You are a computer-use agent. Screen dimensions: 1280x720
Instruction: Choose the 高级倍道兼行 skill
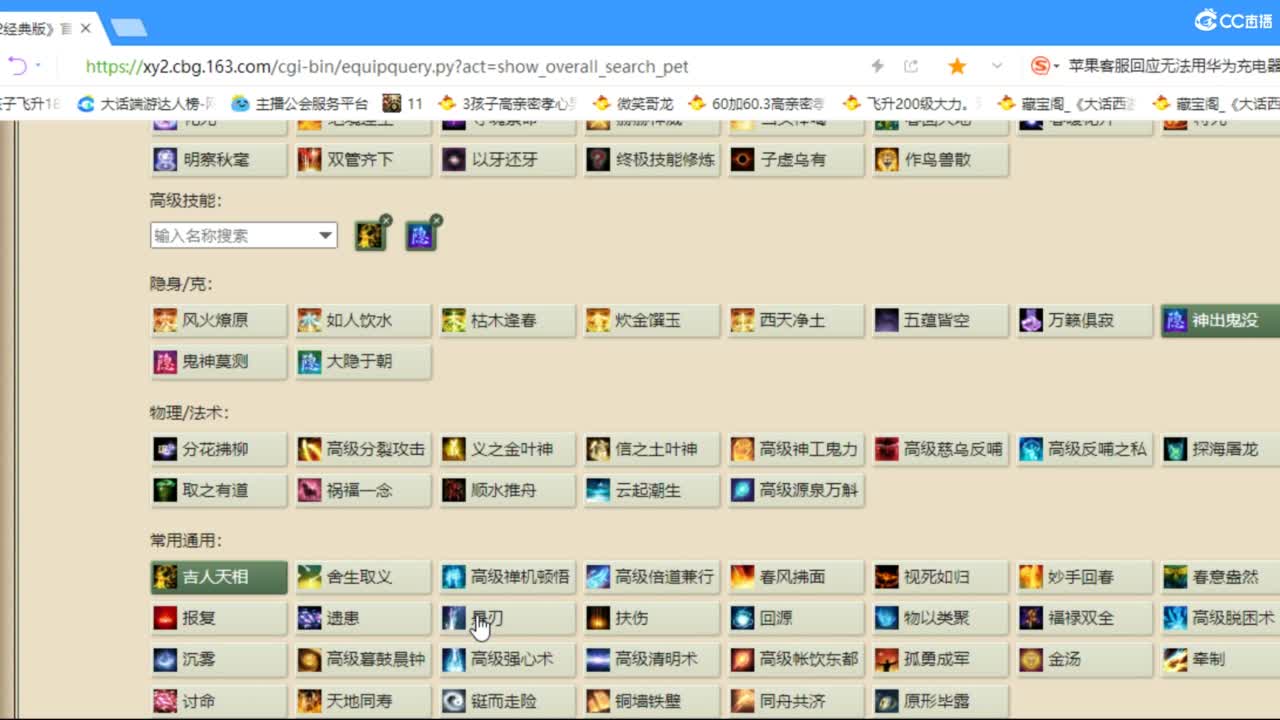[652, 577]
